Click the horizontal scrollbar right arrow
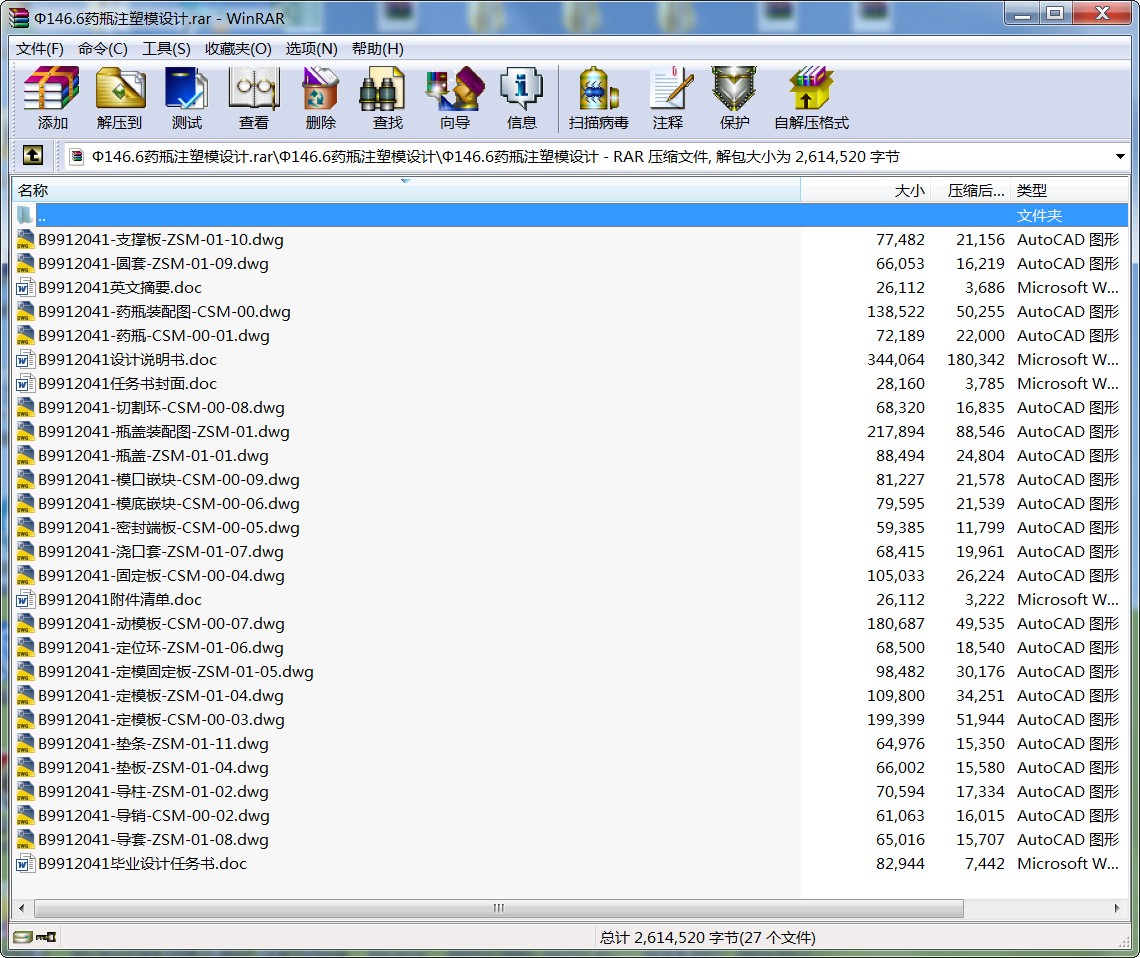 pyautogui.click(x=1117, y=908)
